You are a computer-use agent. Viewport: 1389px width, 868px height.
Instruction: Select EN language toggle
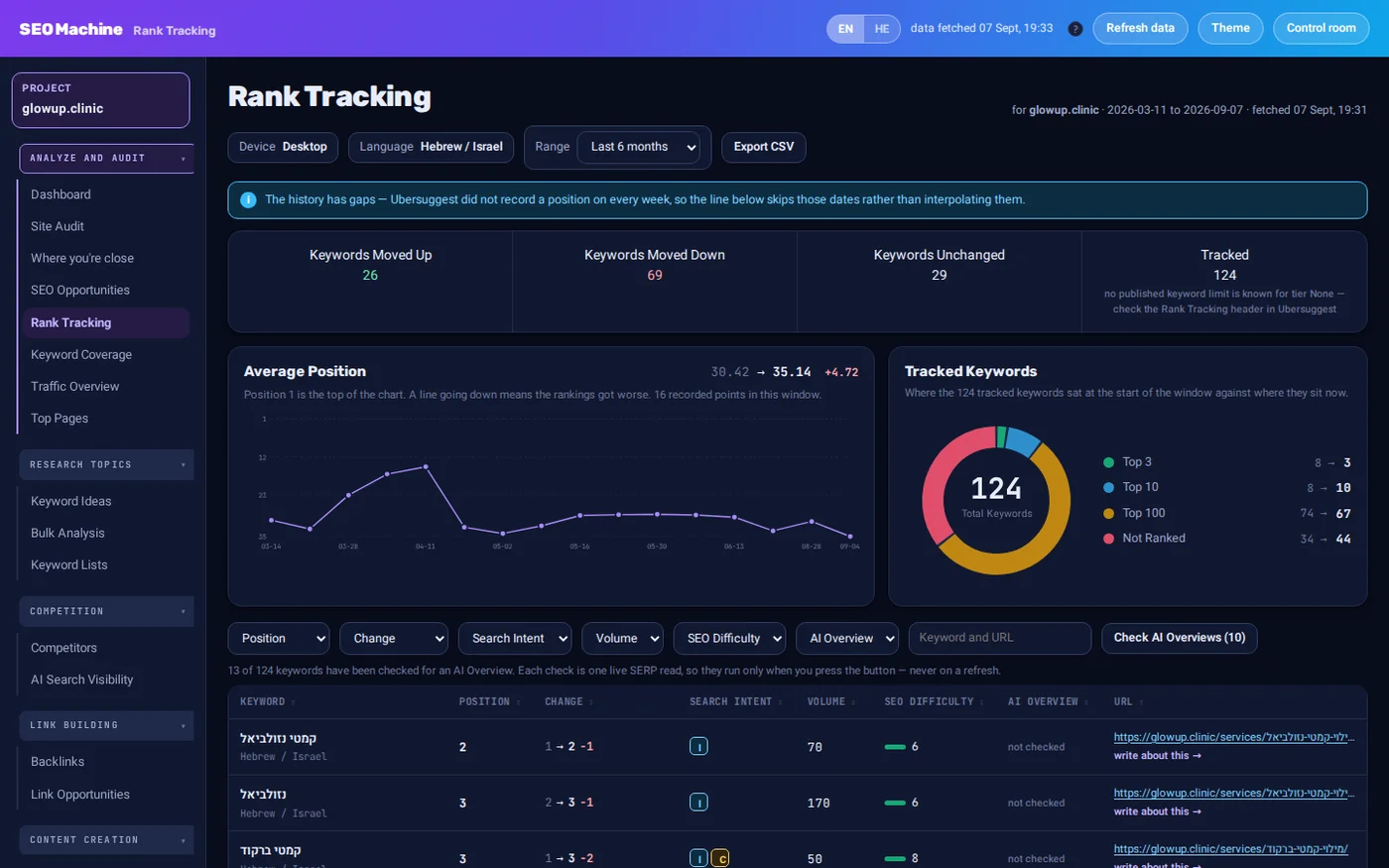point(845,29)
